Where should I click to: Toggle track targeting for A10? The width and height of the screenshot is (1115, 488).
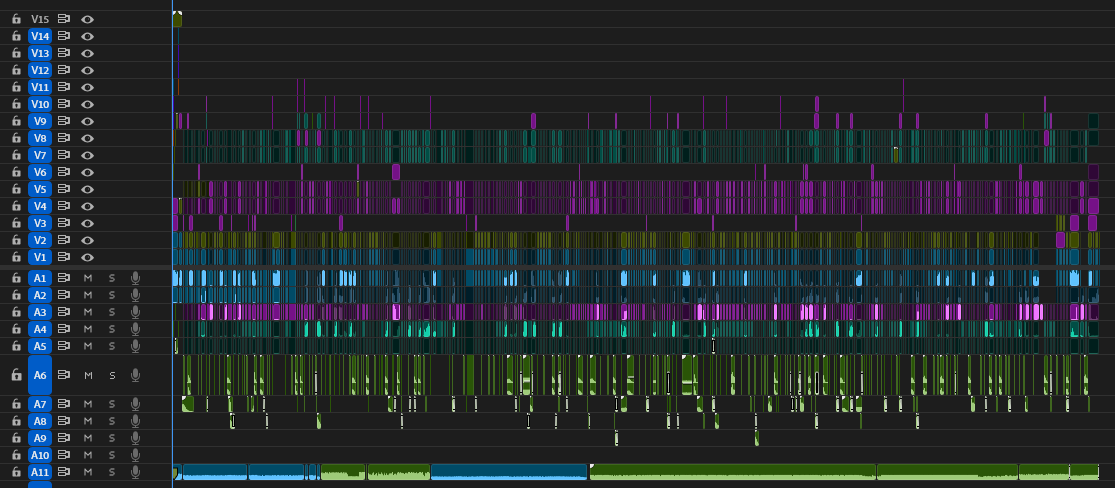click(x=40, y=455)
